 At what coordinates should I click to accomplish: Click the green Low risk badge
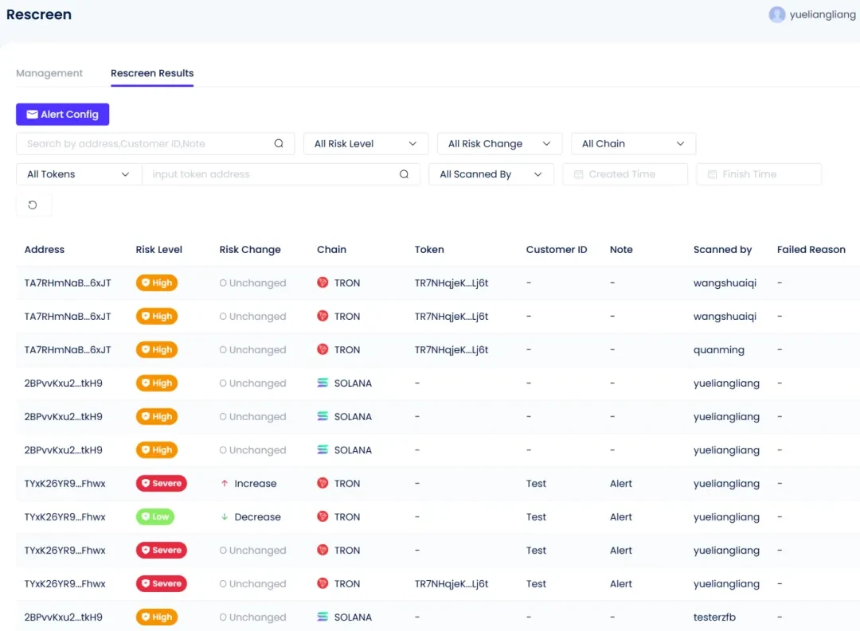(155, 517)
